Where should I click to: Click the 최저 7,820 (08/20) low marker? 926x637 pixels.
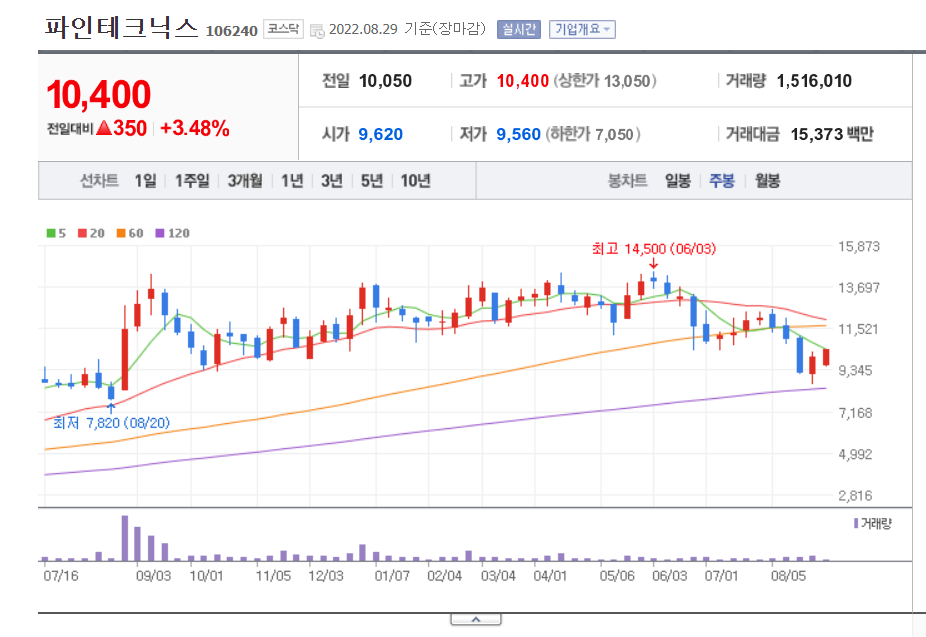coord(112,423)
